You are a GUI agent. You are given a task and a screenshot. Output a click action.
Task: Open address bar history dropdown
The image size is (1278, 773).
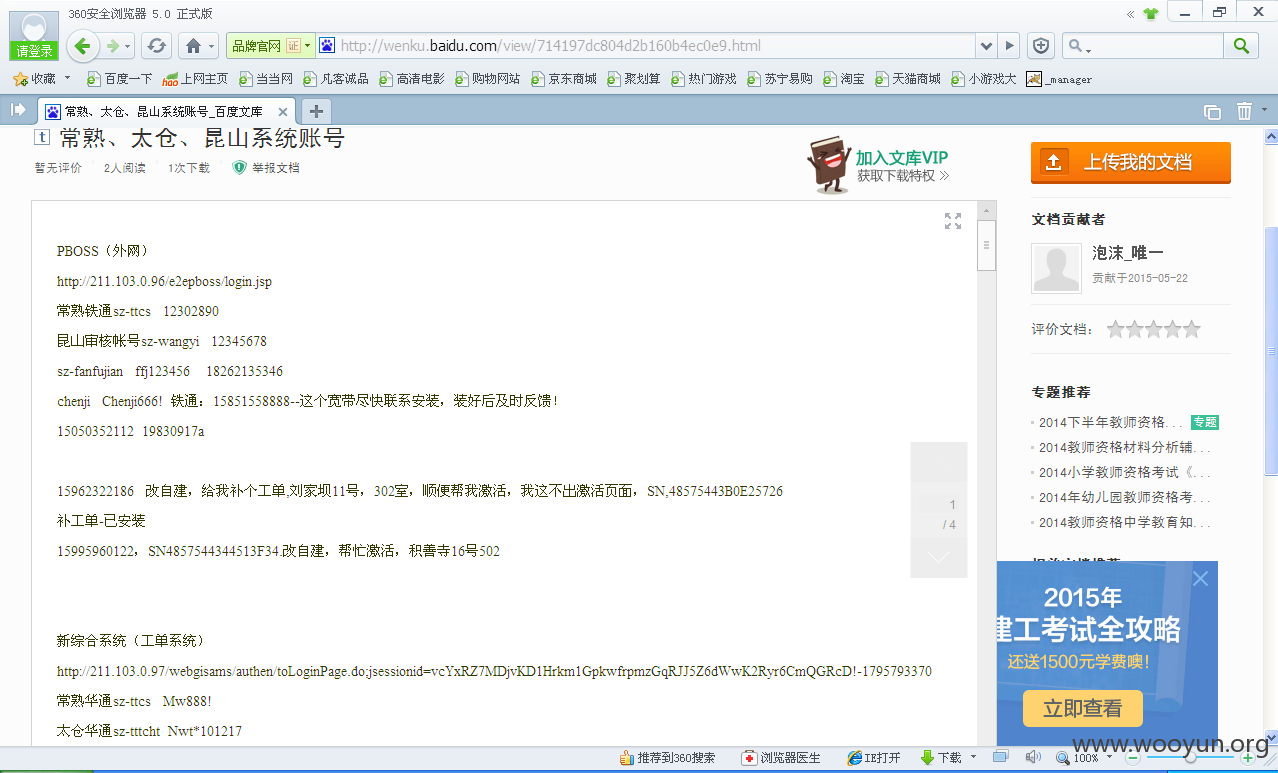click(986, 46)
